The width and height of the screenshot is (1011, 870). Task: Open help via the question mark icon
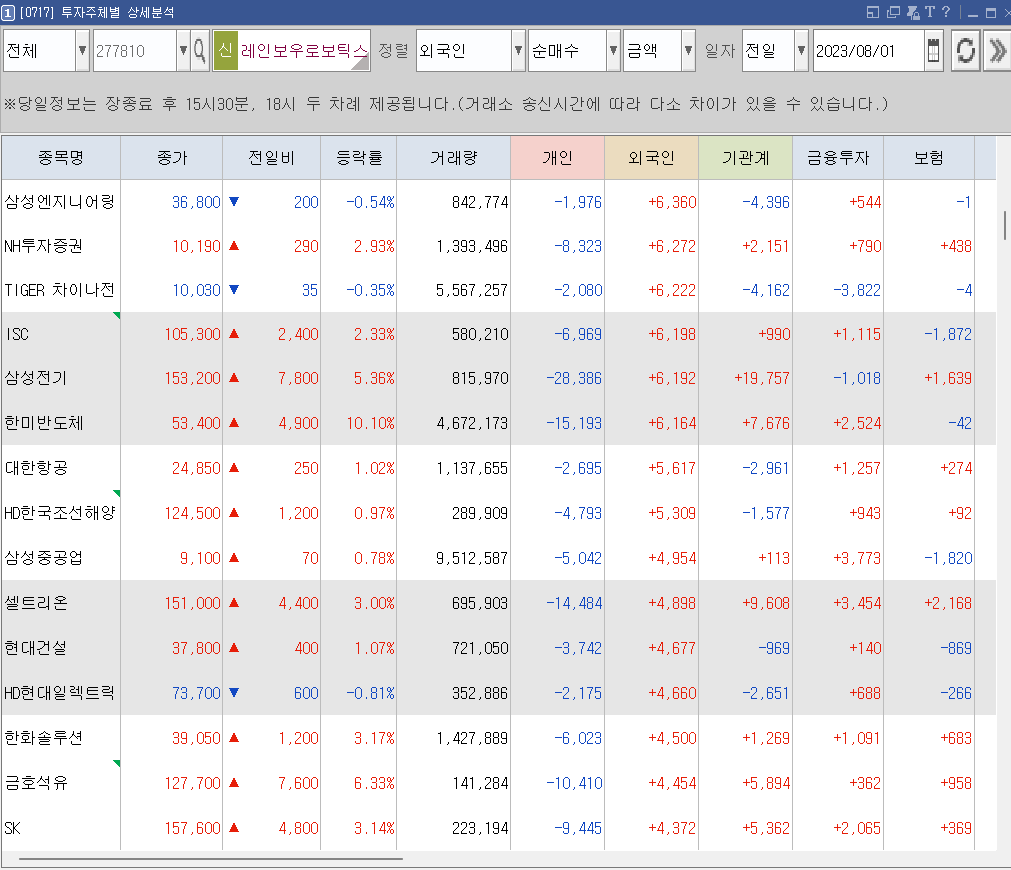point(946,12)
